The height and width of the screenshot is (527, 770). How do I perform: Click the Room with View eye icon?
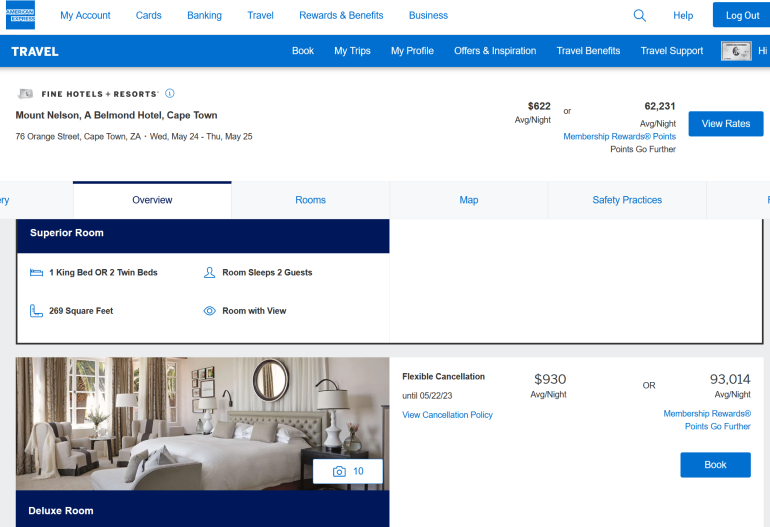[210, 311]
